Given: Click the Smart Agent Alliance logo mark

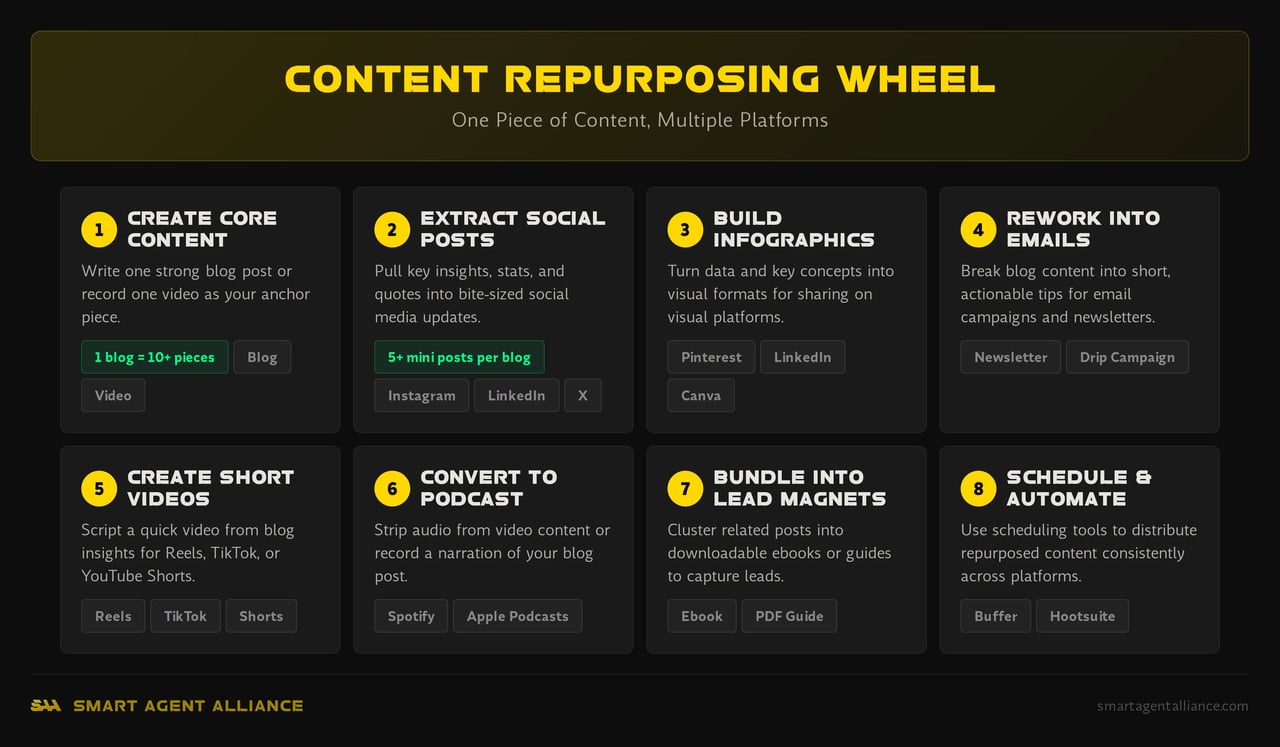Looking at the screenshot, I should [x=44, y=705].
